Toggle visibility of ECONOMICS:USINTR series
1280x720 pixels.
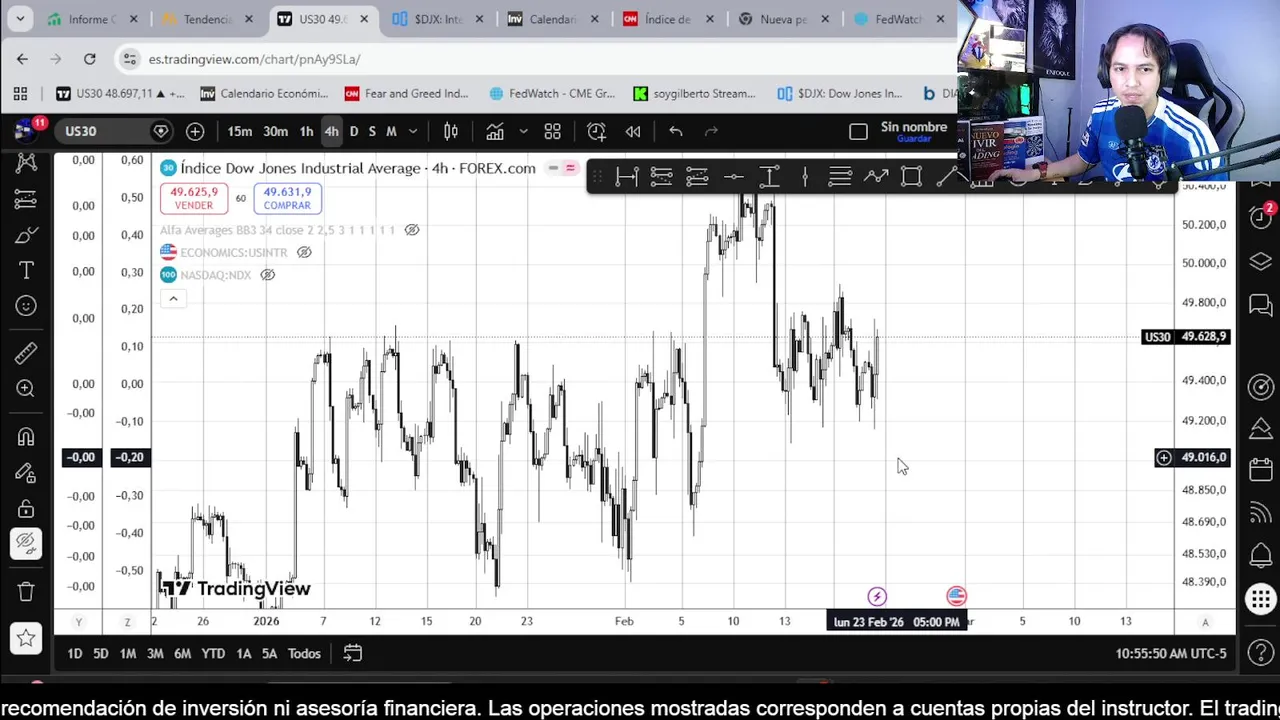click(304, 252)
